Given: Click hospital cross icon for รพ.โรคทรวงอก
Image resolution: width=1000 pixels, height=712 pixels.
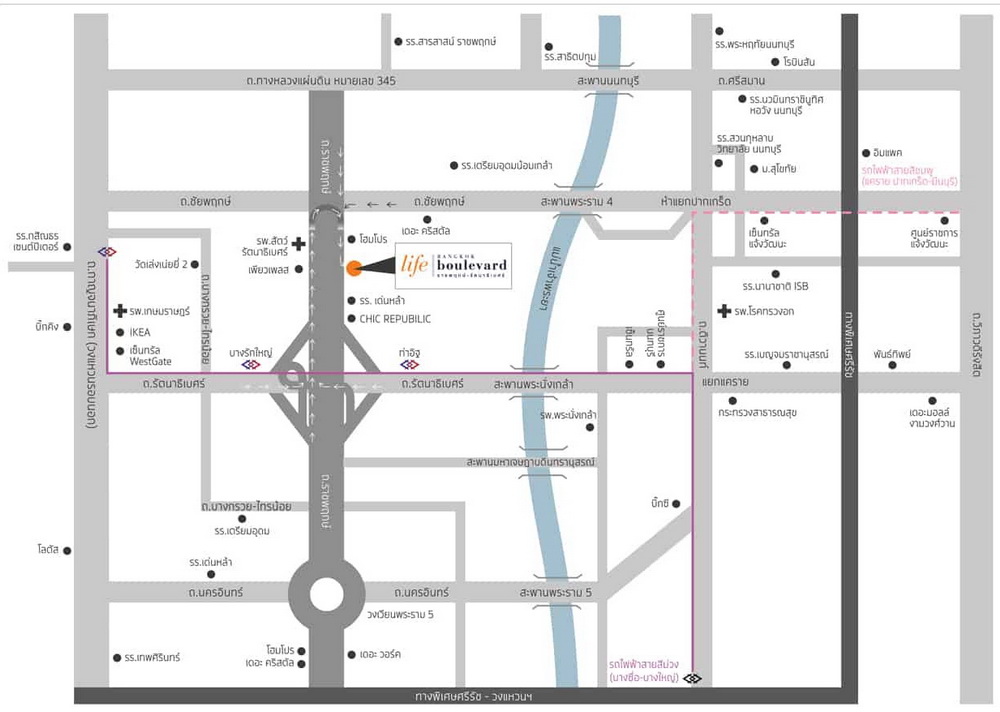Looking at the screenshot, I should click(724, 311).
